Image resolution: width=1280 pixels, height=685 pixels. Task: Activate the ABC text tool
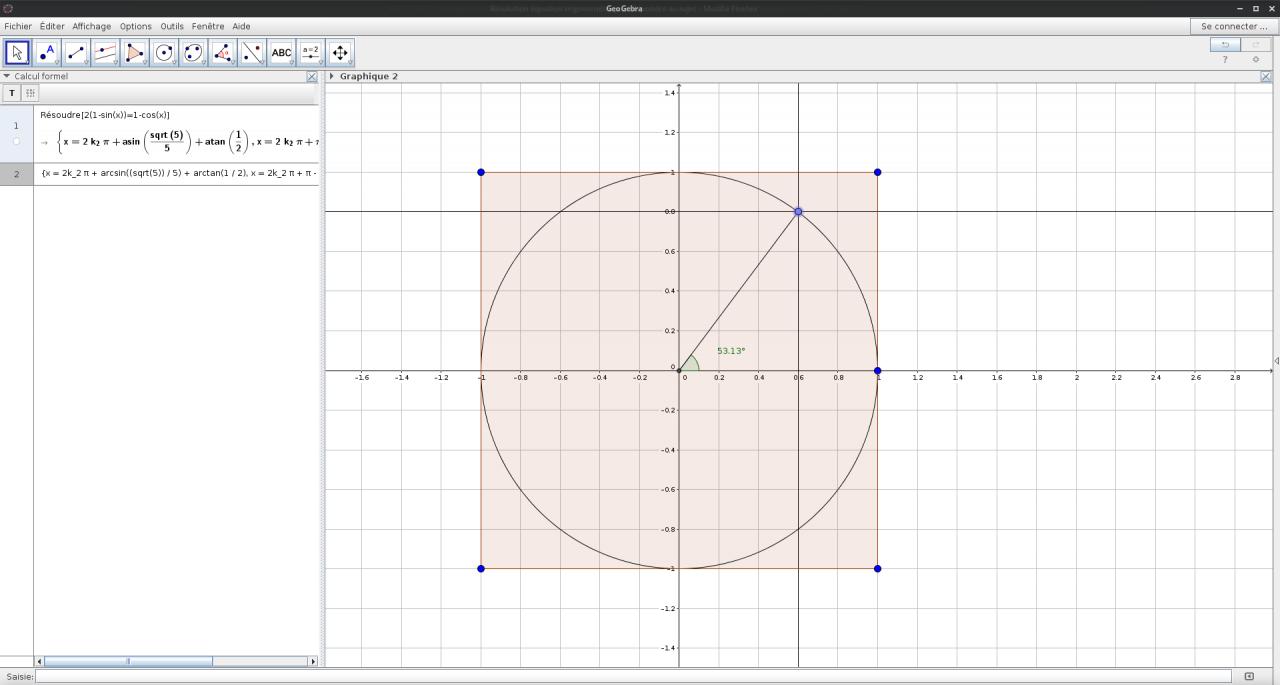282,53
